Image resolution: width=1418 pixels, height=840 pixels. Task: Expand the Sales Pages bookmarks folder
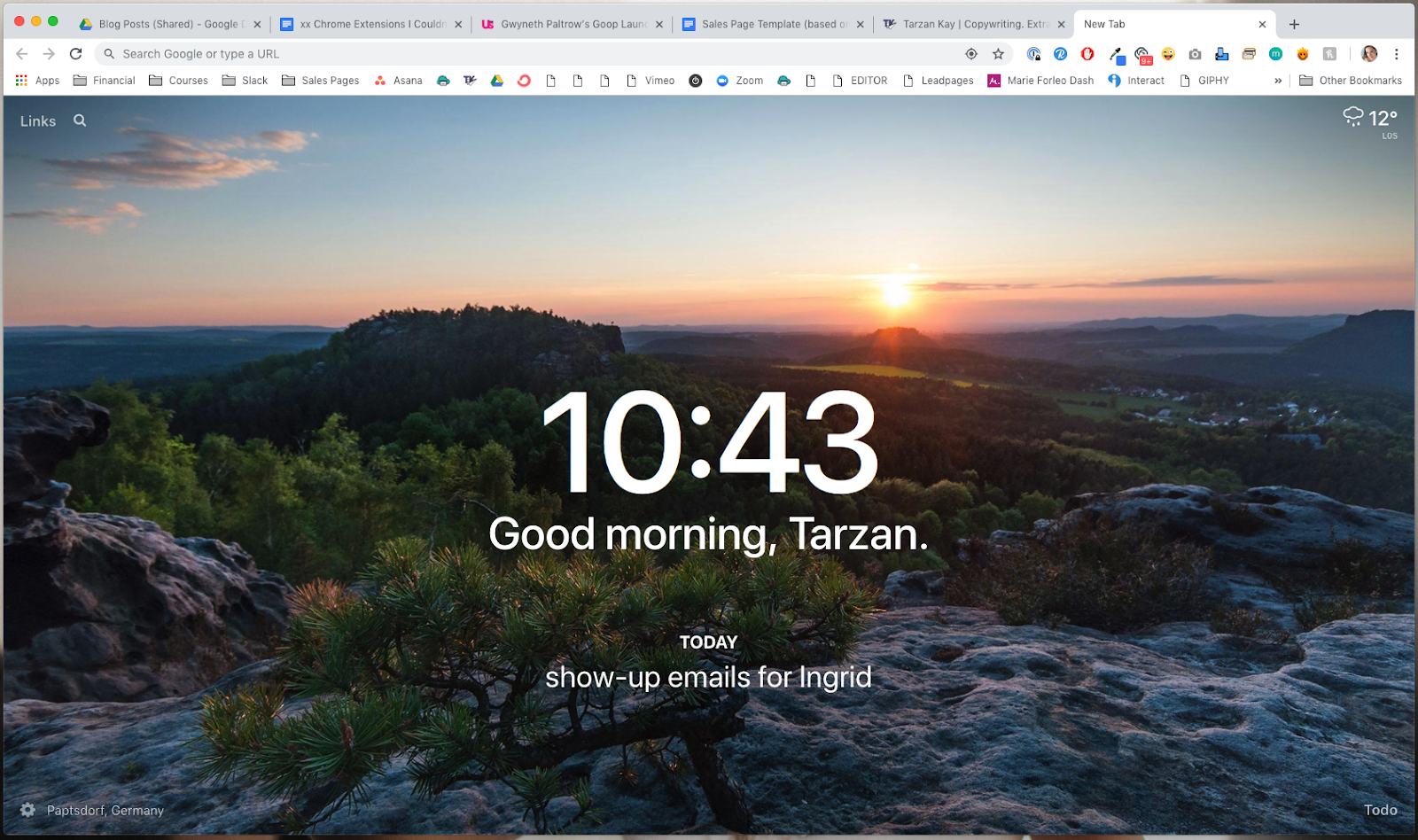(x=320, y=81)
